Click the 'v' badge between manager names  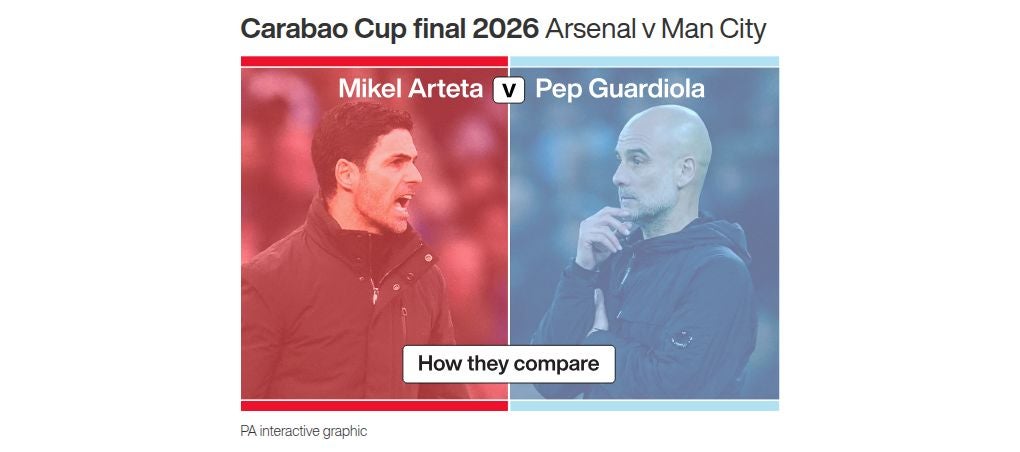point(508,90)
